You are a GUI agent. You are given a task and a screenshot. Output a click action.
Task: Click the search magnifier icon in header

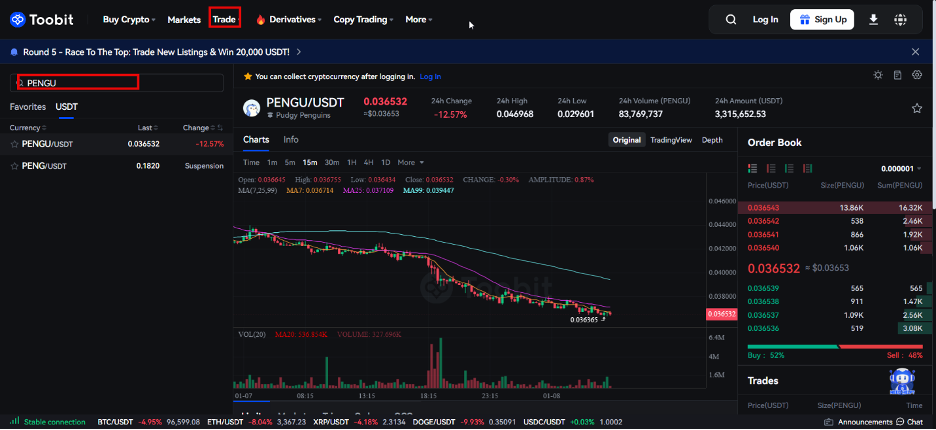[x=731, y=20]
